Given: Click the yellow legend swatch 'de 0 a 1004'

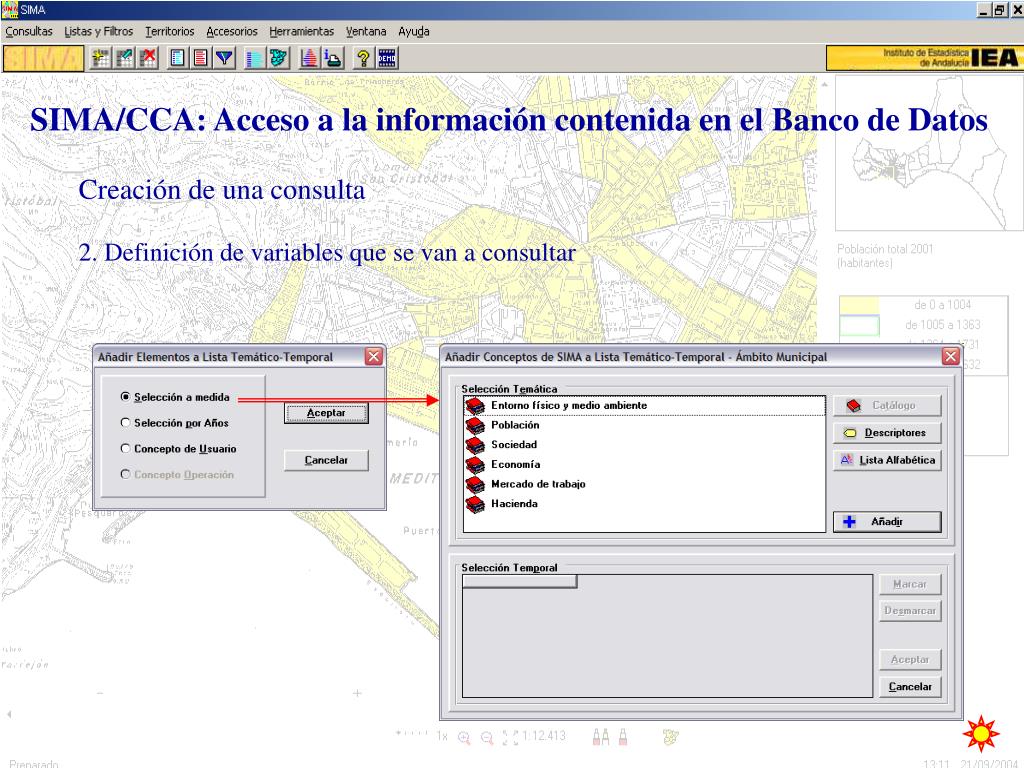Looking at the screenshot, I should pyautogui.click(x=859, y=305).
